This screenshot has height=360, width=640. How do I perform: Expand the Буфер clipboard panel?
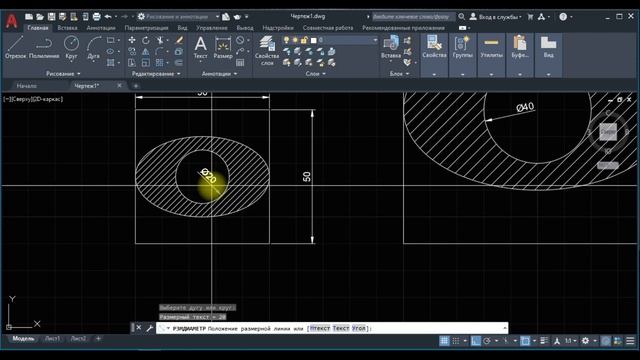coord(520,74)
